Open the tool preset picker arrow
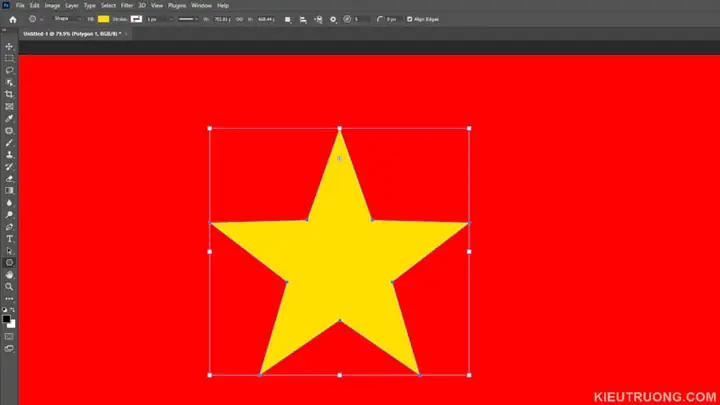Image resolution: width=720 pixels, height=405 pixels. click(x=42, y=19)
